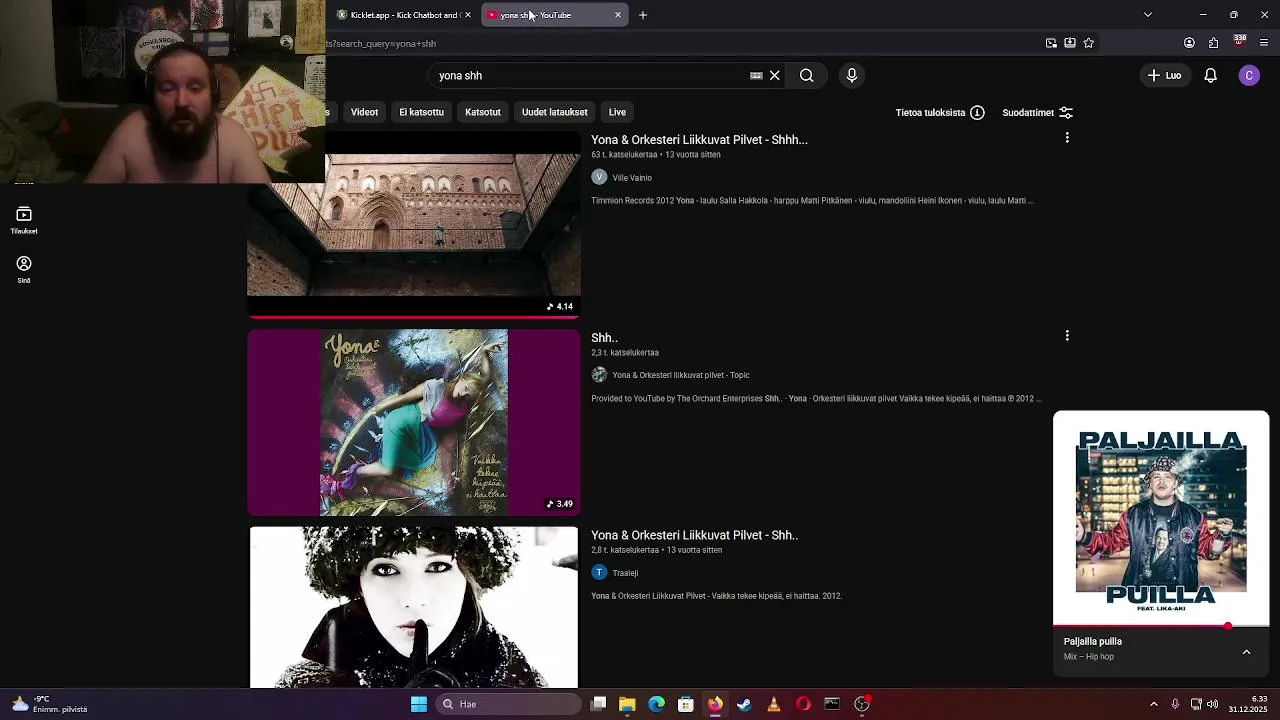The height and width of the screenshot is (720, 1280).
Task: Select the Live filter chip
Action: tap(617, 112)
